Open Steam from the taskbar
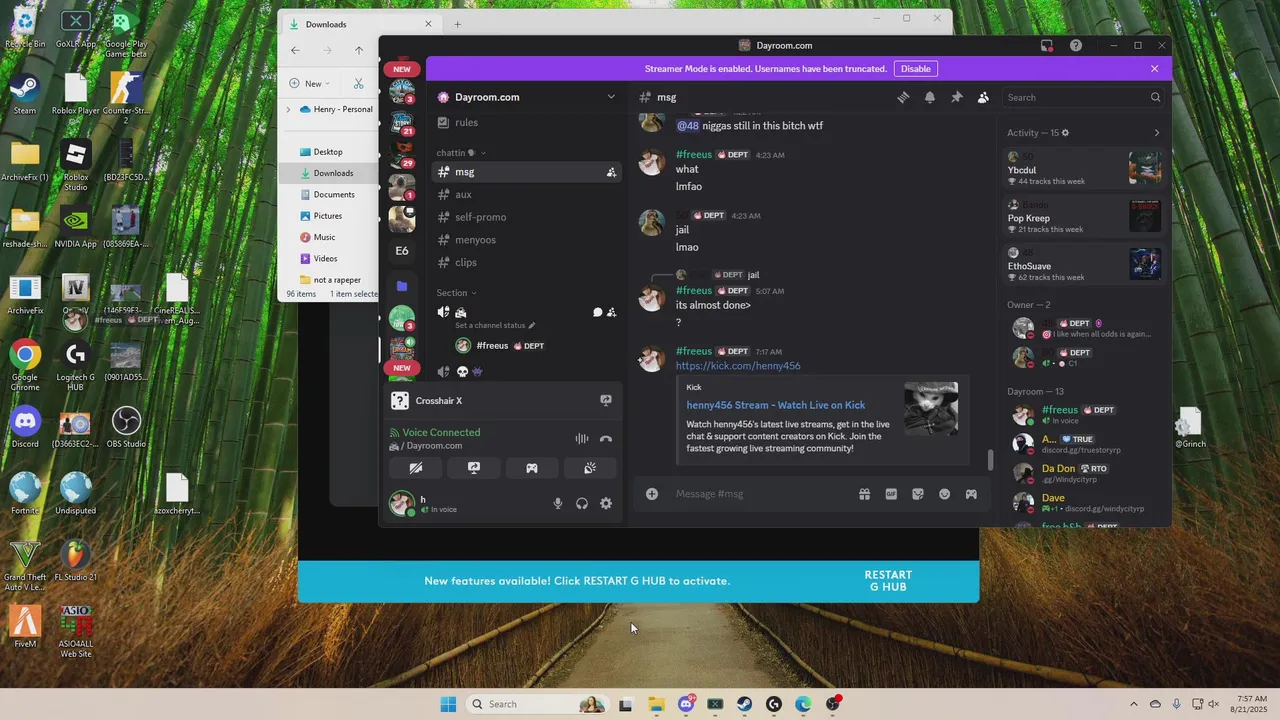 pyautogui.click(x=745, y=704)
